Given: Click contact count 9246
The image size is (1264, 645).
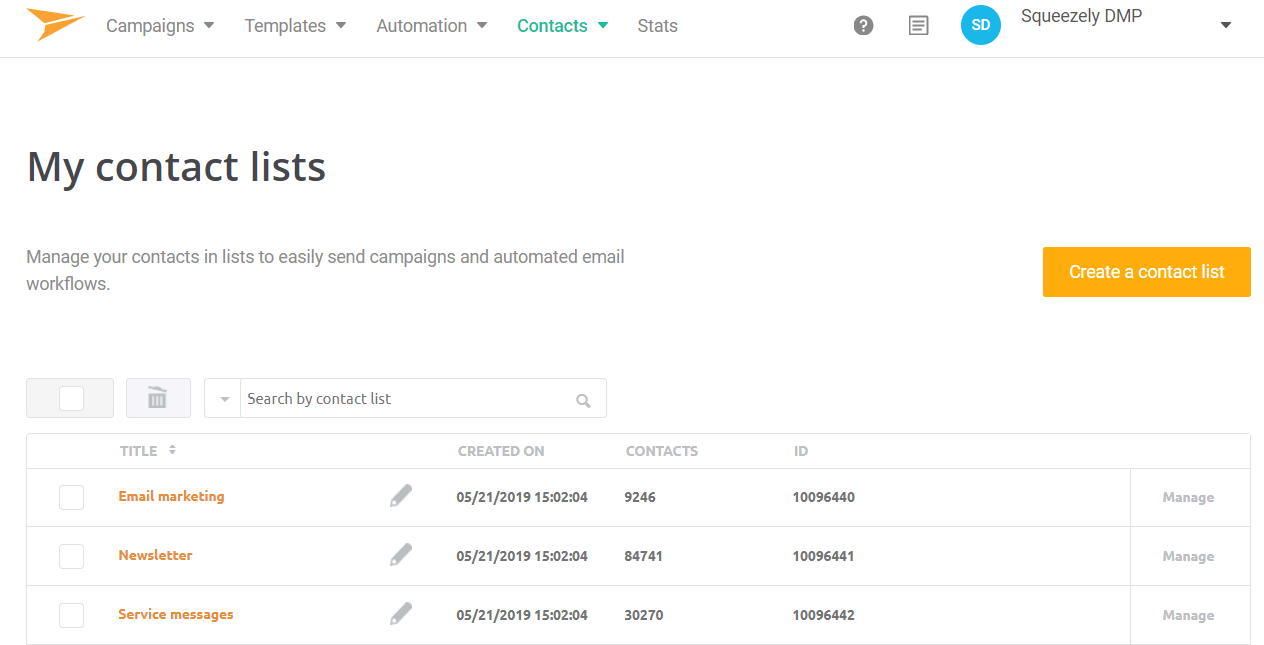Looking at the screenshot, I should [640, 497].
